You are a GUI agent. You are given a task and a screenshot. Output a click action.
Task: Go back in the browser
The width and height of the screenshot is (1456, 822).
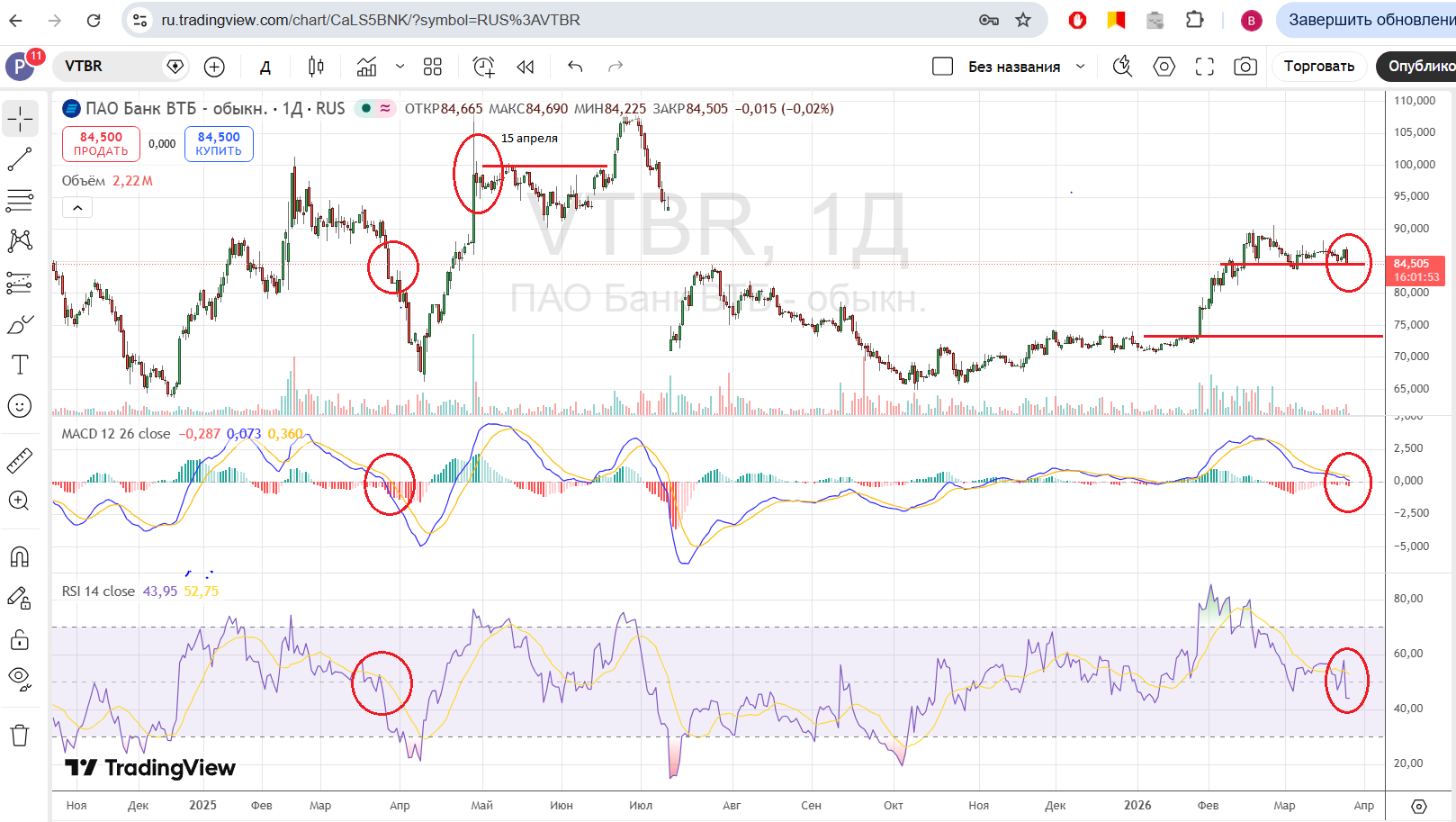pos(16,20)
